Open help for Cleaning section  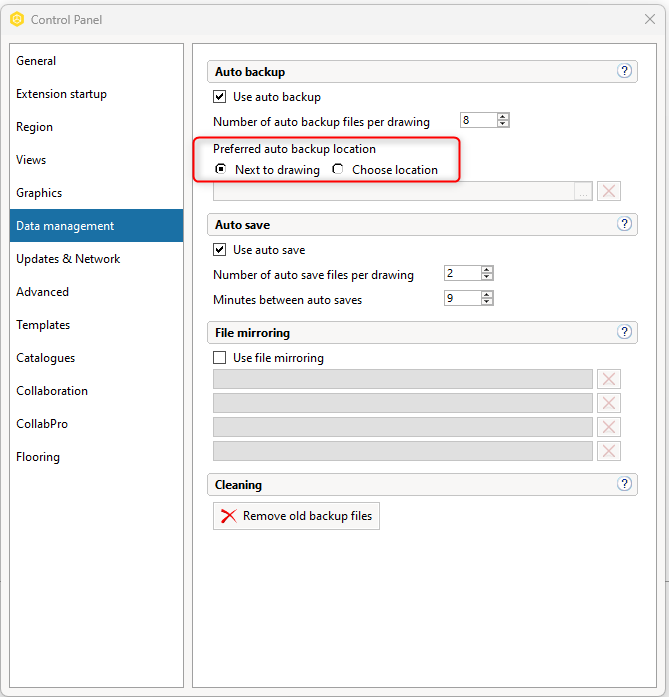click(624, 484)
